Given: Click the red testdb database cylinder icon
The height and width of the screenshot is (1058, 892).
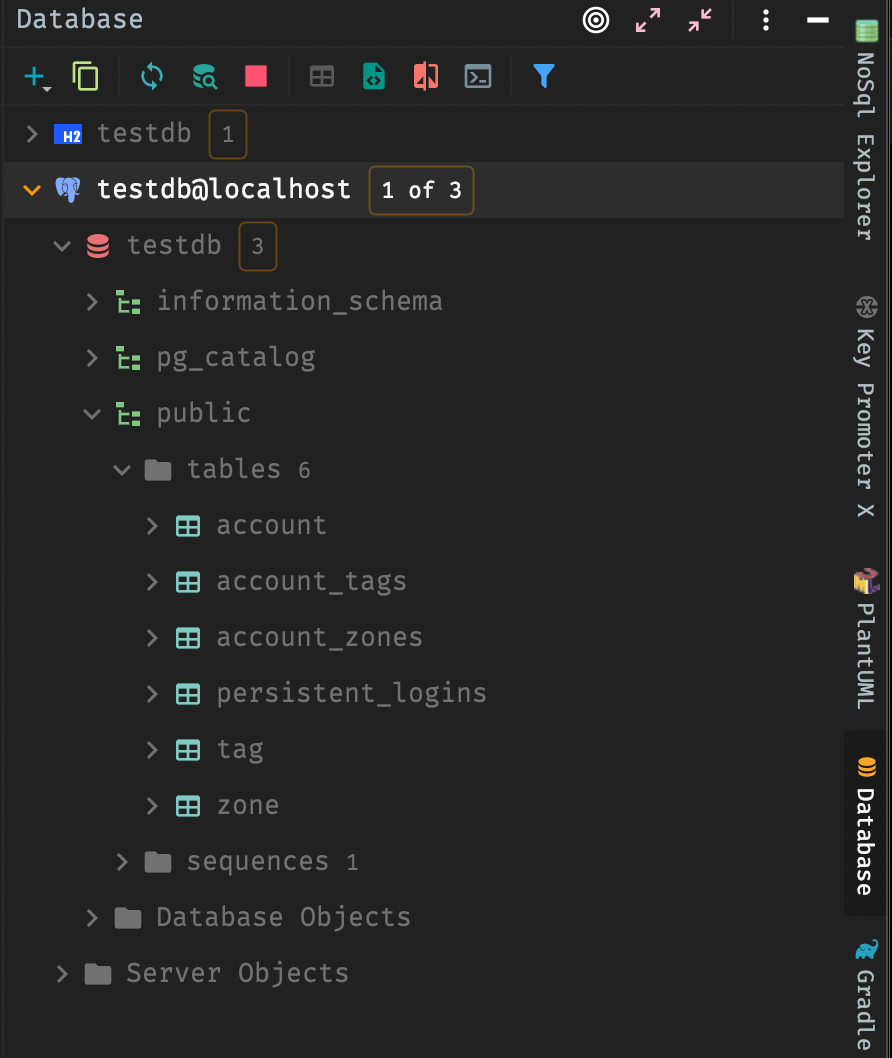Looking at the screenshot, I should [x=98, y=246].
